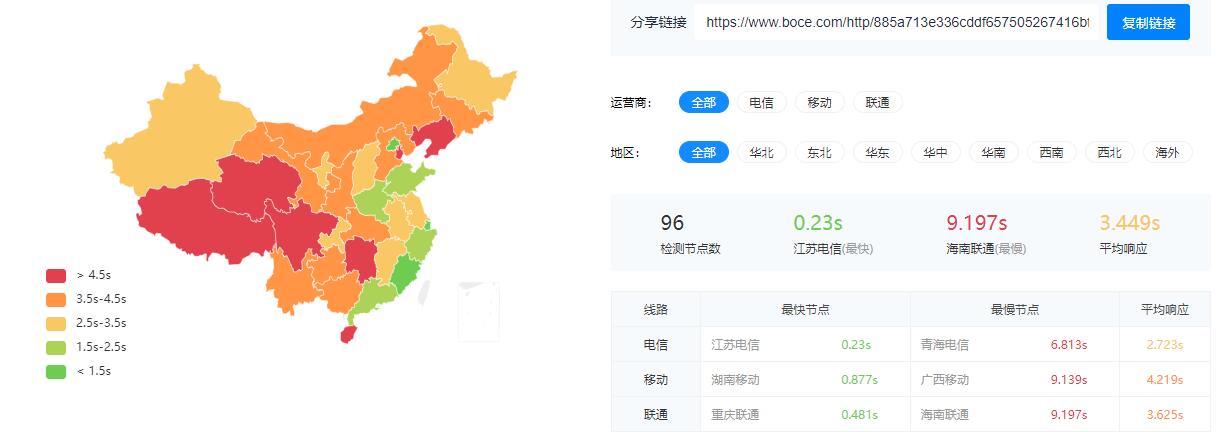Click the 海南联通(最慢) label
This screenshot has height=432, width=1224.
986,248
